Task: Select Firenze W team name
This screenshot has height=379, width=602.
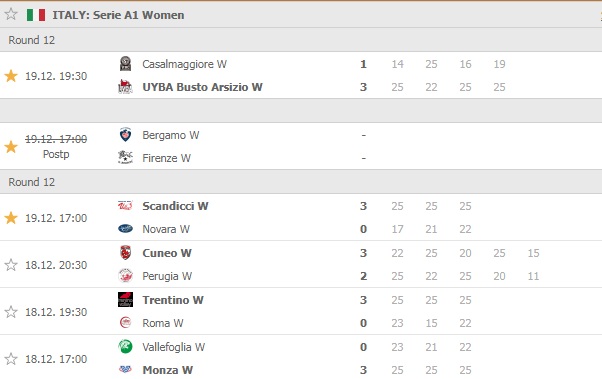Action: 166,158
